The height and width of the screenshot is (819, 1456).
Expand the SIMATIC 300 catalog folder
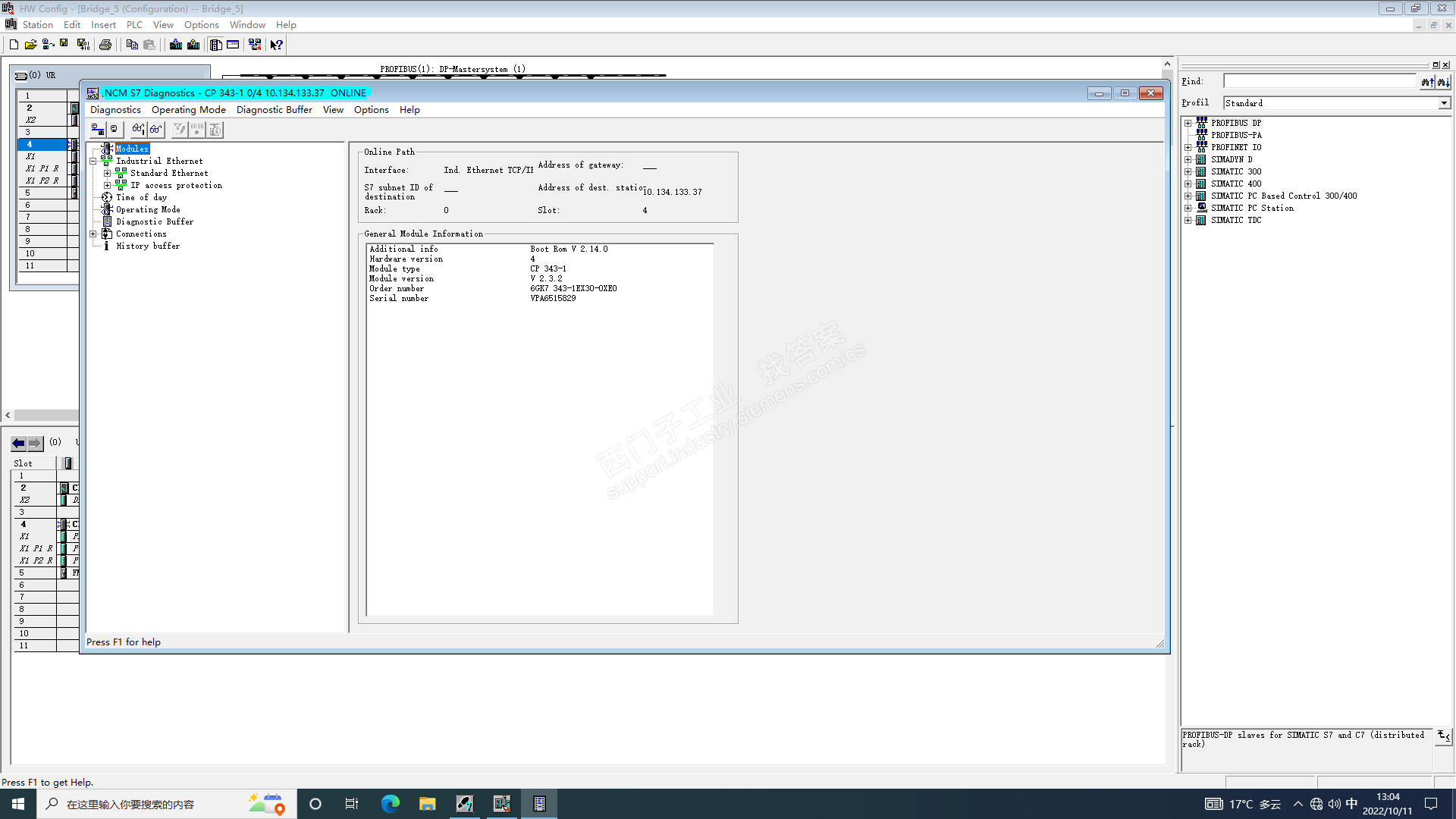(x=1188, y=171)
